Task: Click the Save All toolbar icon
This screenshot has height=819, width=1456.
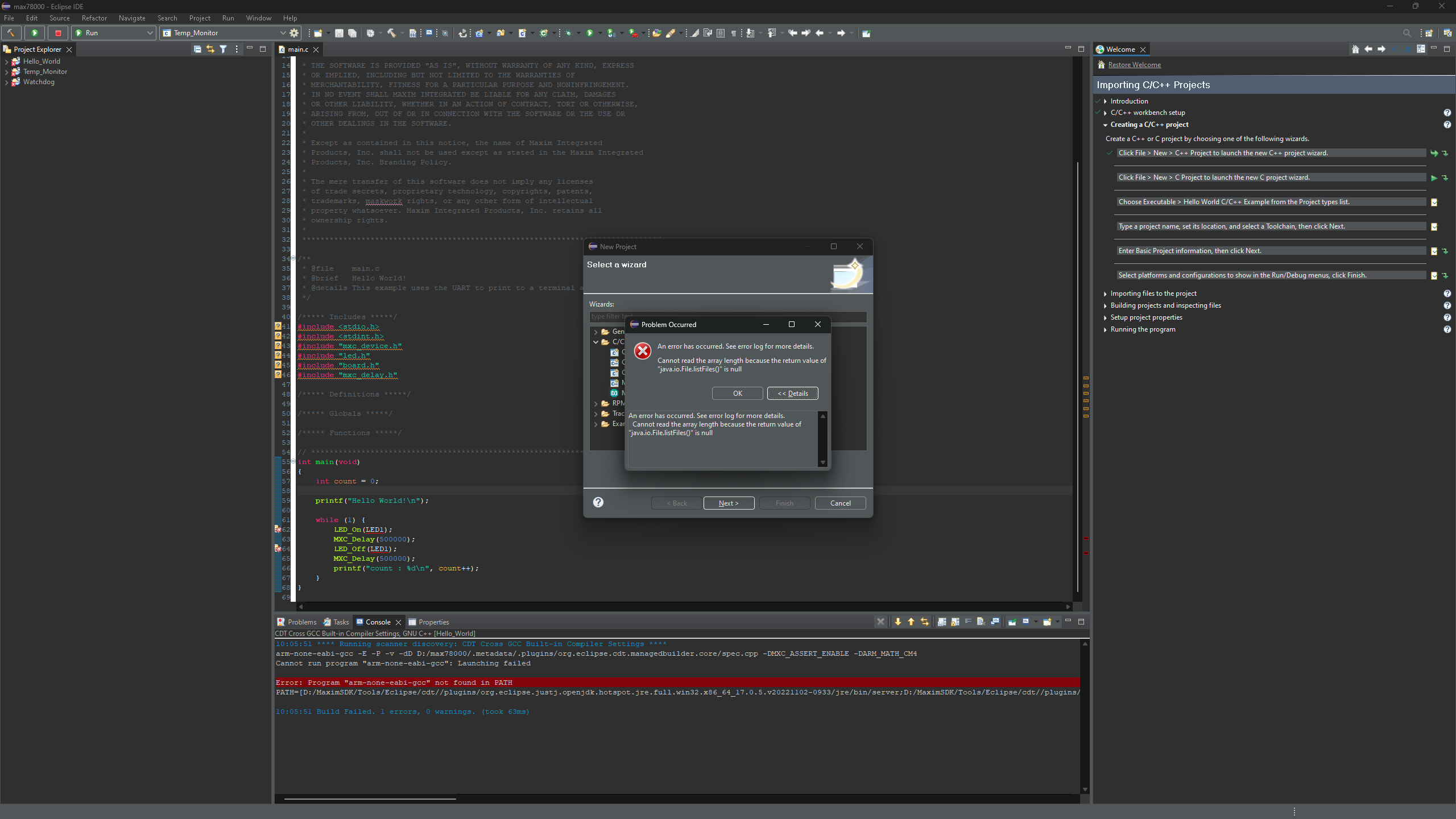Action: [353, 32]
